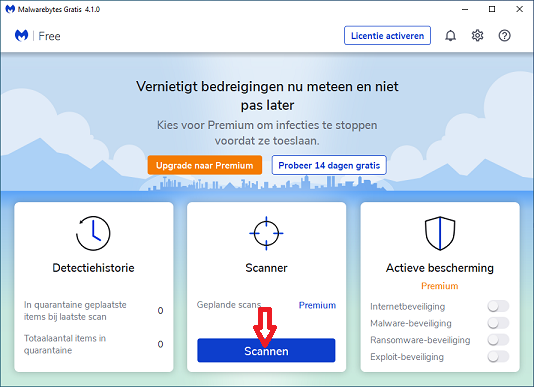The image size is (534, 387).
Task: Click the 'Vernietigt bedreigingen nu meteen' headline
Action: [x=267, y=96]
